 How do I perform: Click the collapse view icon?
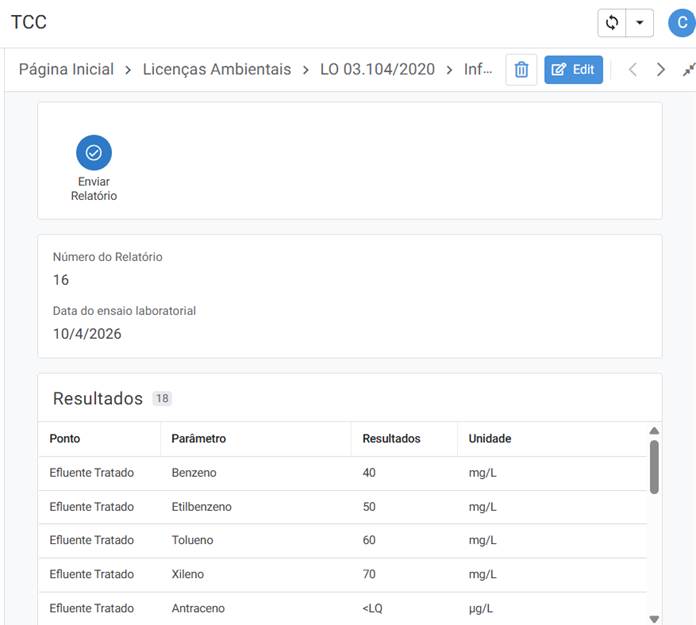(689, 70)
